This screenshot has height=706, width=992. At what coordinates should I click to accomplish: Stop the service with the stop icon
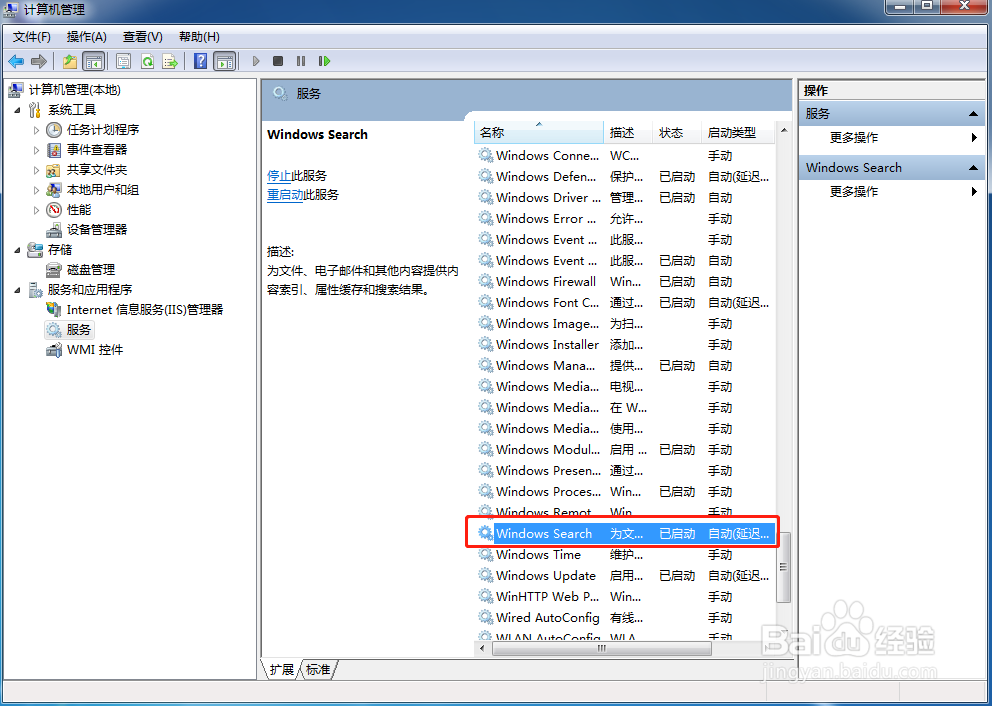tap(276, 61)
